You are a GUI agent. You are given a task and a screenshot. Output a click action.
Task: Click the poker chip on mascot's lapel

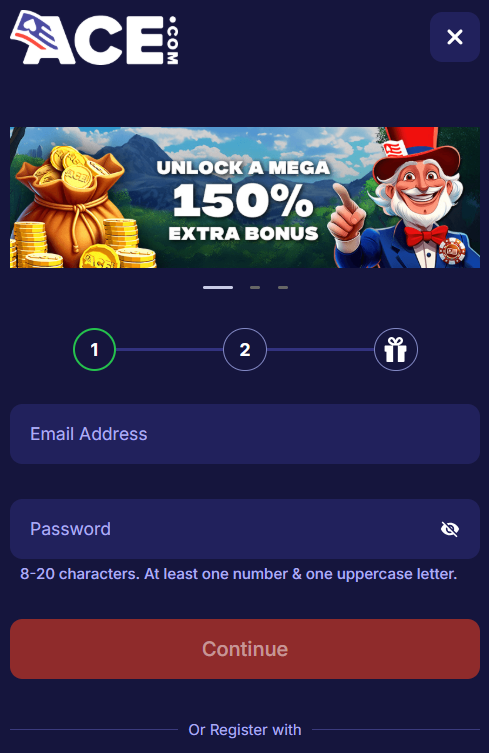pyautogui.click(x=452, y=250)
